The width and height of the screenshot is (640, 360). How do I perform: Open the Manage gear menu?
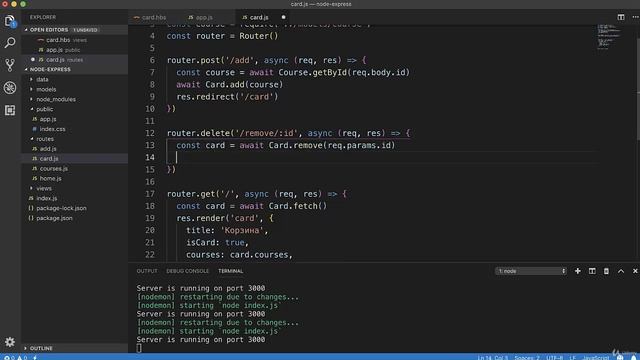click(x=10, y=342)
